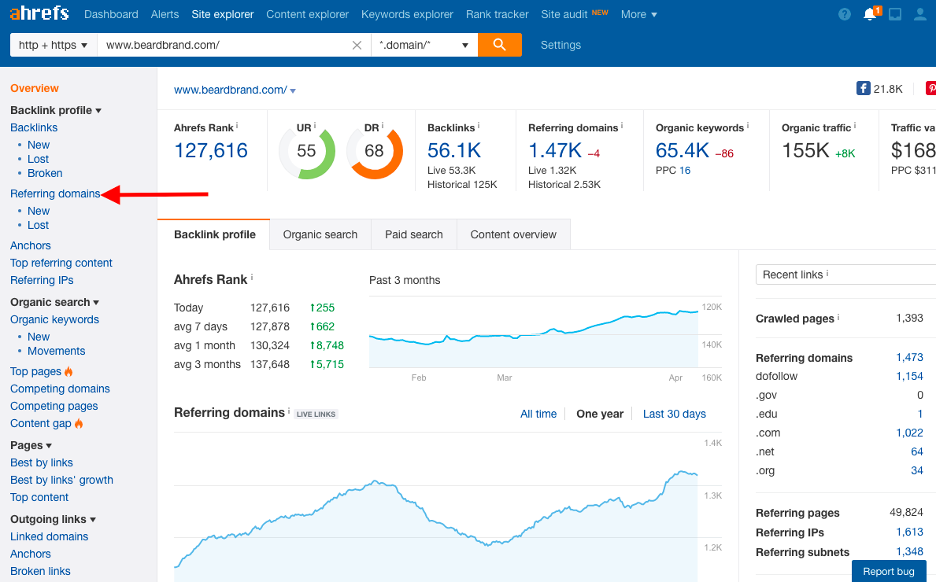
Task: Open Referring domains in the sidebar
Action: pyautogui.click(x=55, y=193)
